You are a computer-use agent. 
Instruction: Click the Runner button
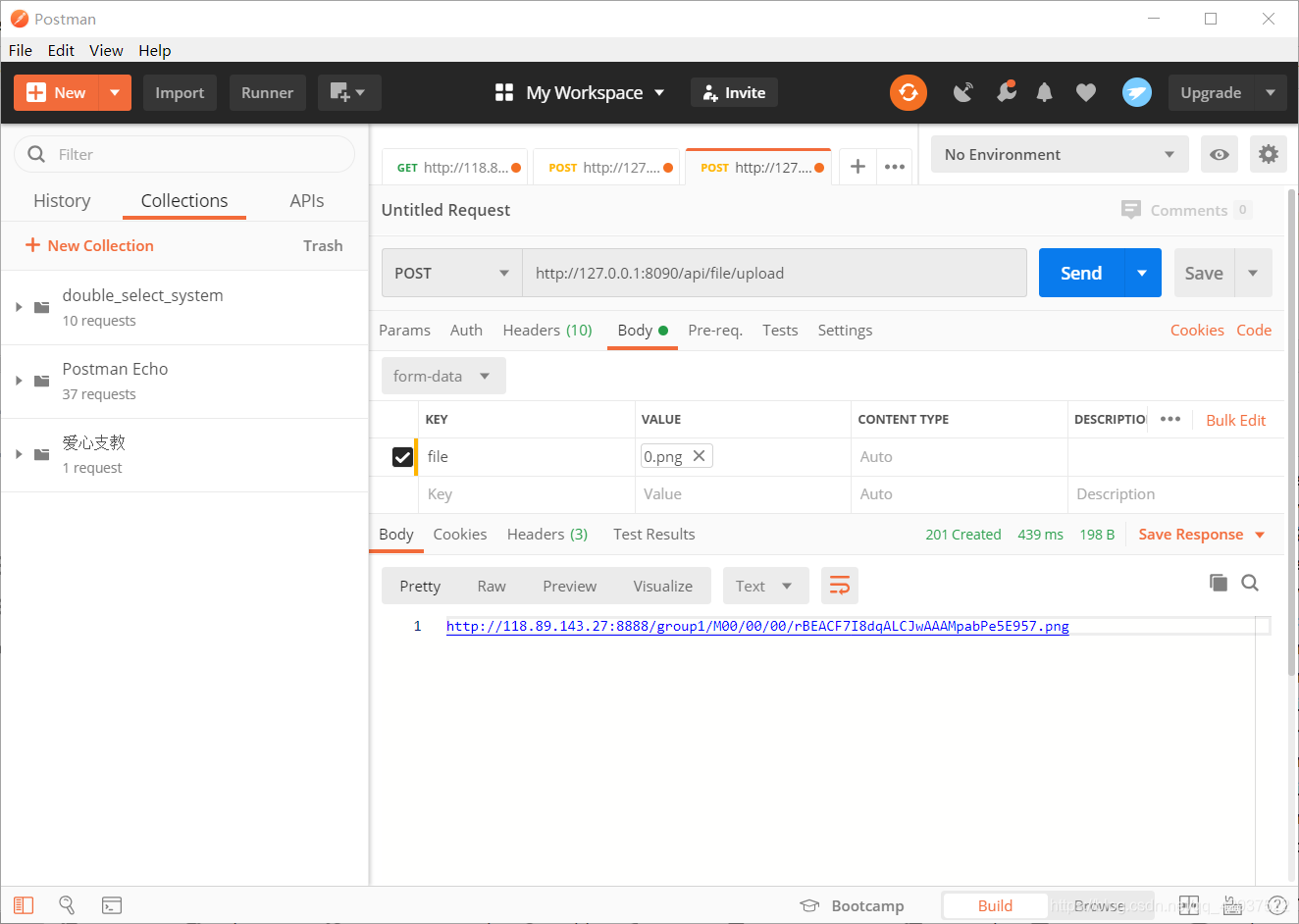[267, 92]
